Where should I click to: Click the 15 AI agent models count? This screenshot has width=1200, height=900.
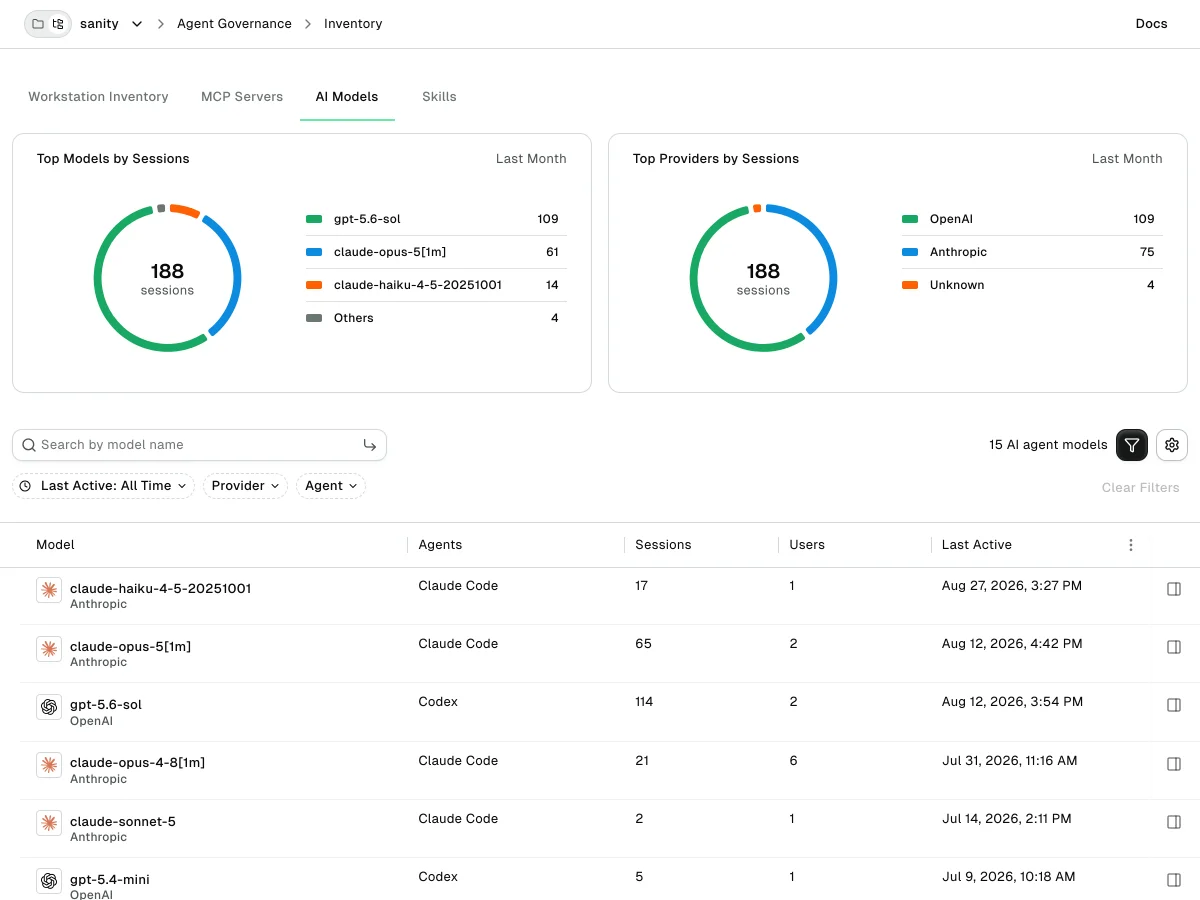click(1048, 445)
